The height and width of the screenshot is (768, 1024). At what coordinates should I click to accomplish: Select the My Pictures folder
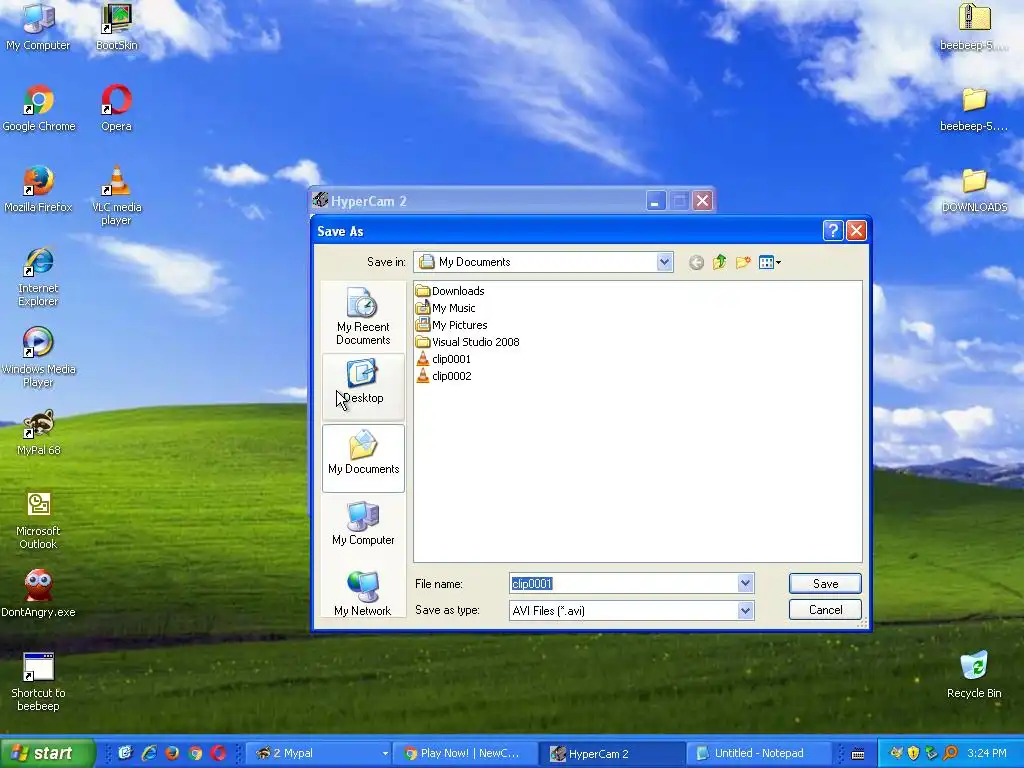pyautogui.click(x=451, y=325)
